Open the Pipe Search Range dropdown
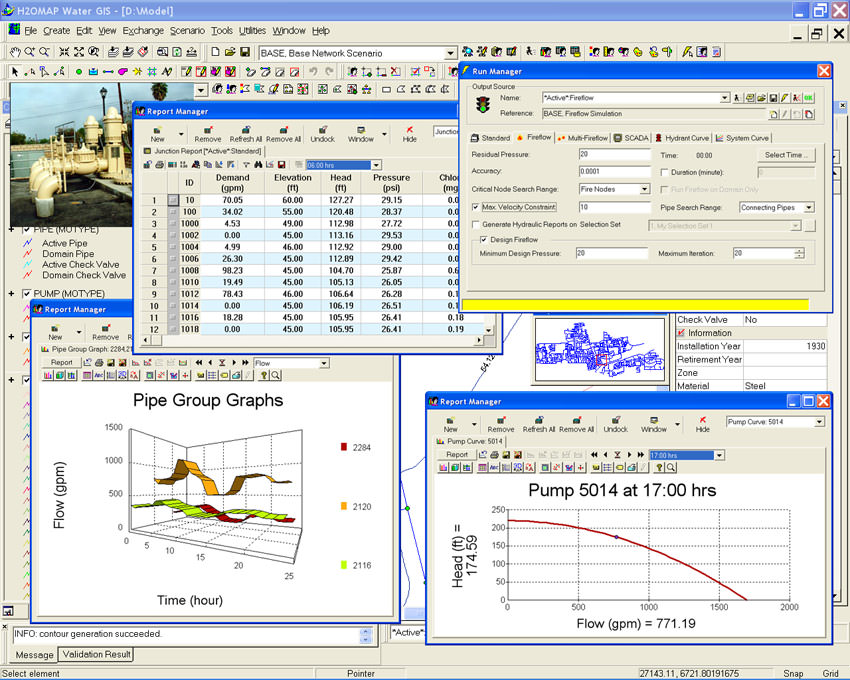This screenshot has width=850, height=680. (809, 208)
